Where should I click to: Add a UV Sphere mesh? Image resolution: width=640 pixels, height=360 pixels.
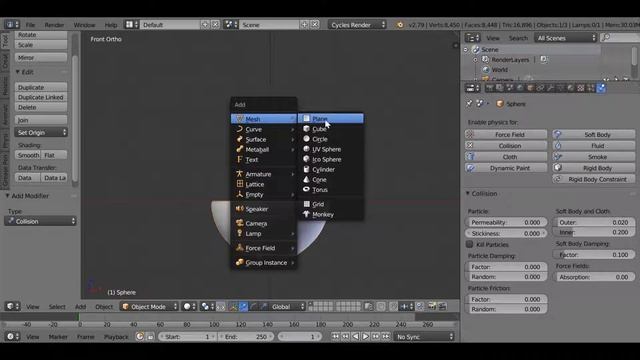tap(331, 149)
